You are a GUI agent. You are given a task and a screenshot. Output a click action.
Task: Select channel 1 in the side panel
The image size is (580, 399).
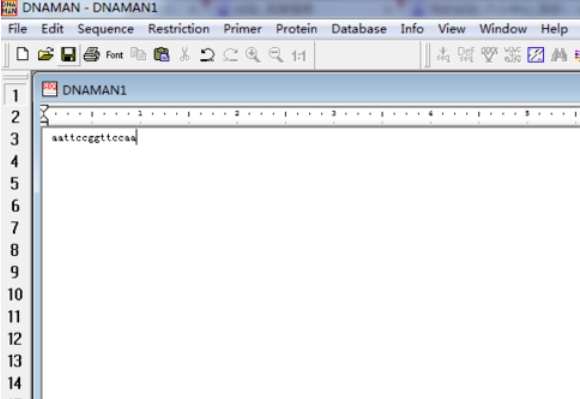(15, 95)
